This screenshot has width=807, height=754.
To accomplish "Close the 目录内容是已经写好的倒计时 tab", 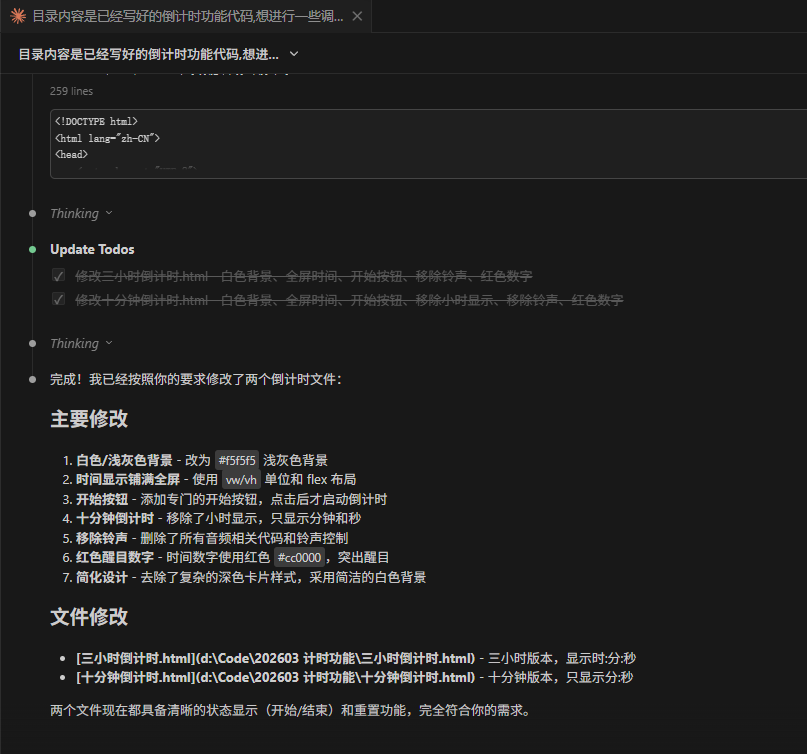I will coord(357,16).
